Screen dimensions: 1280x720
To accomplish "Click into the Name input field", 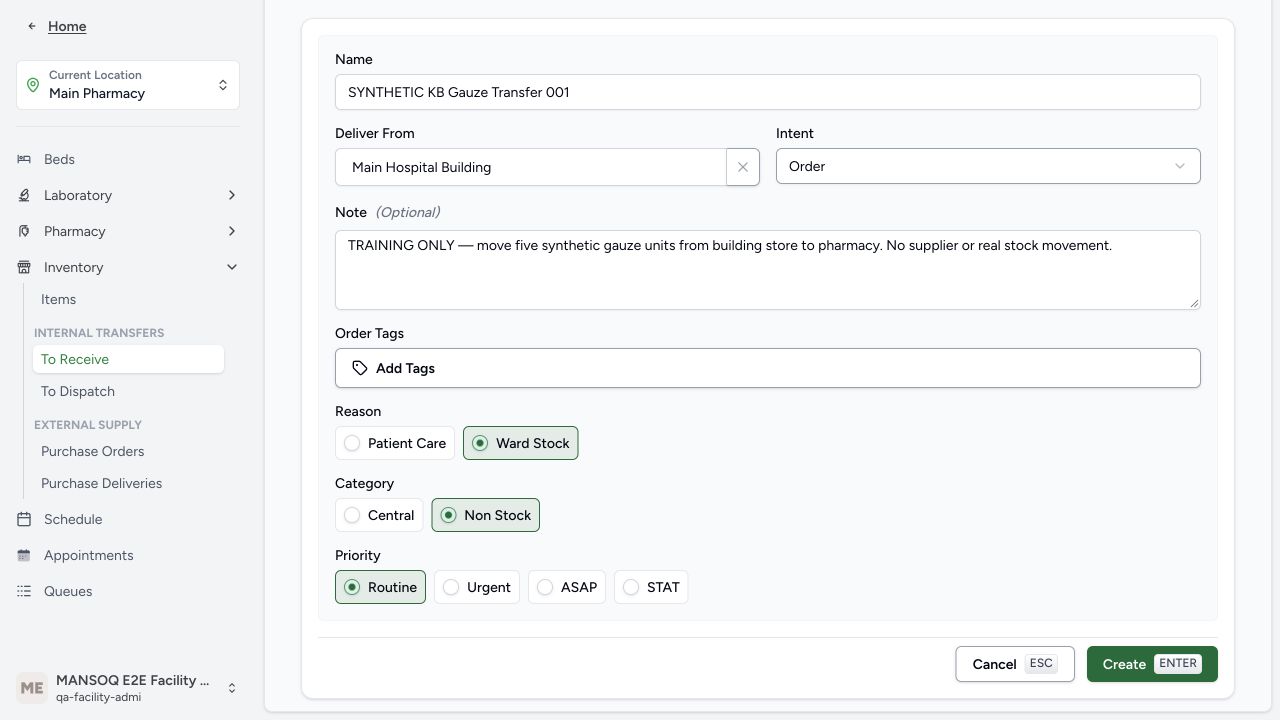I will click(x=768, y=92).
